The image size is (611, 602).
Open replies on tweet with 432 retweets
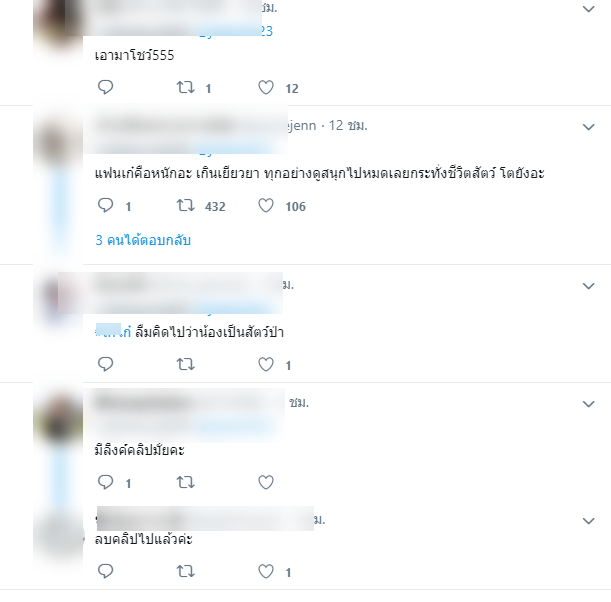coord(105,205)
